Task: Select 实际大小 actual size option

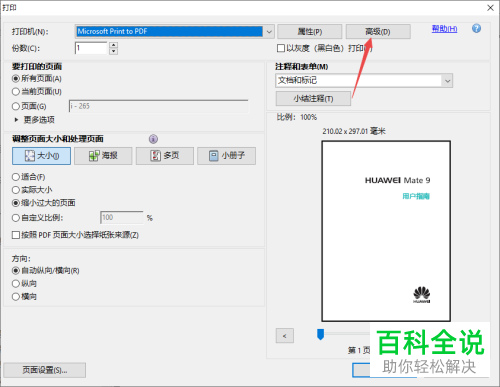Action: pyautogui.click(x=32, y=190)
